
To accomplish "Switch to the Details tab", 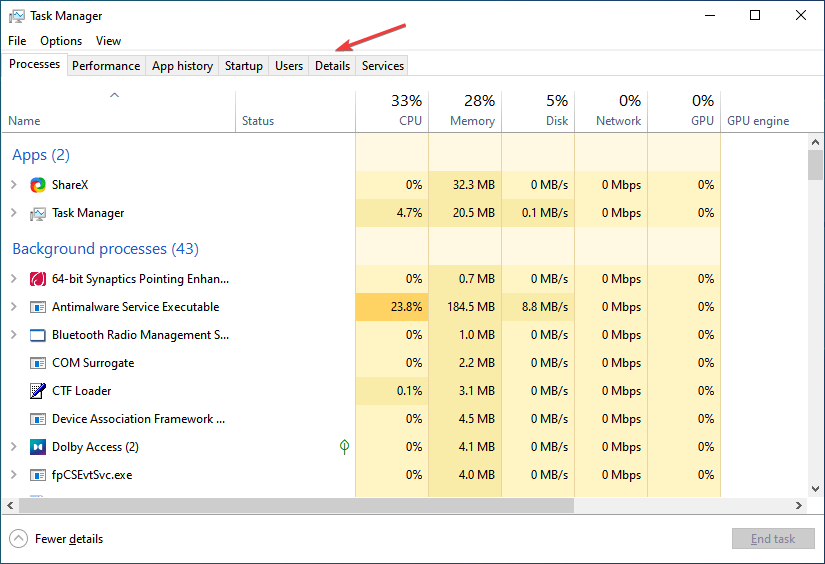I will point(333,66).
